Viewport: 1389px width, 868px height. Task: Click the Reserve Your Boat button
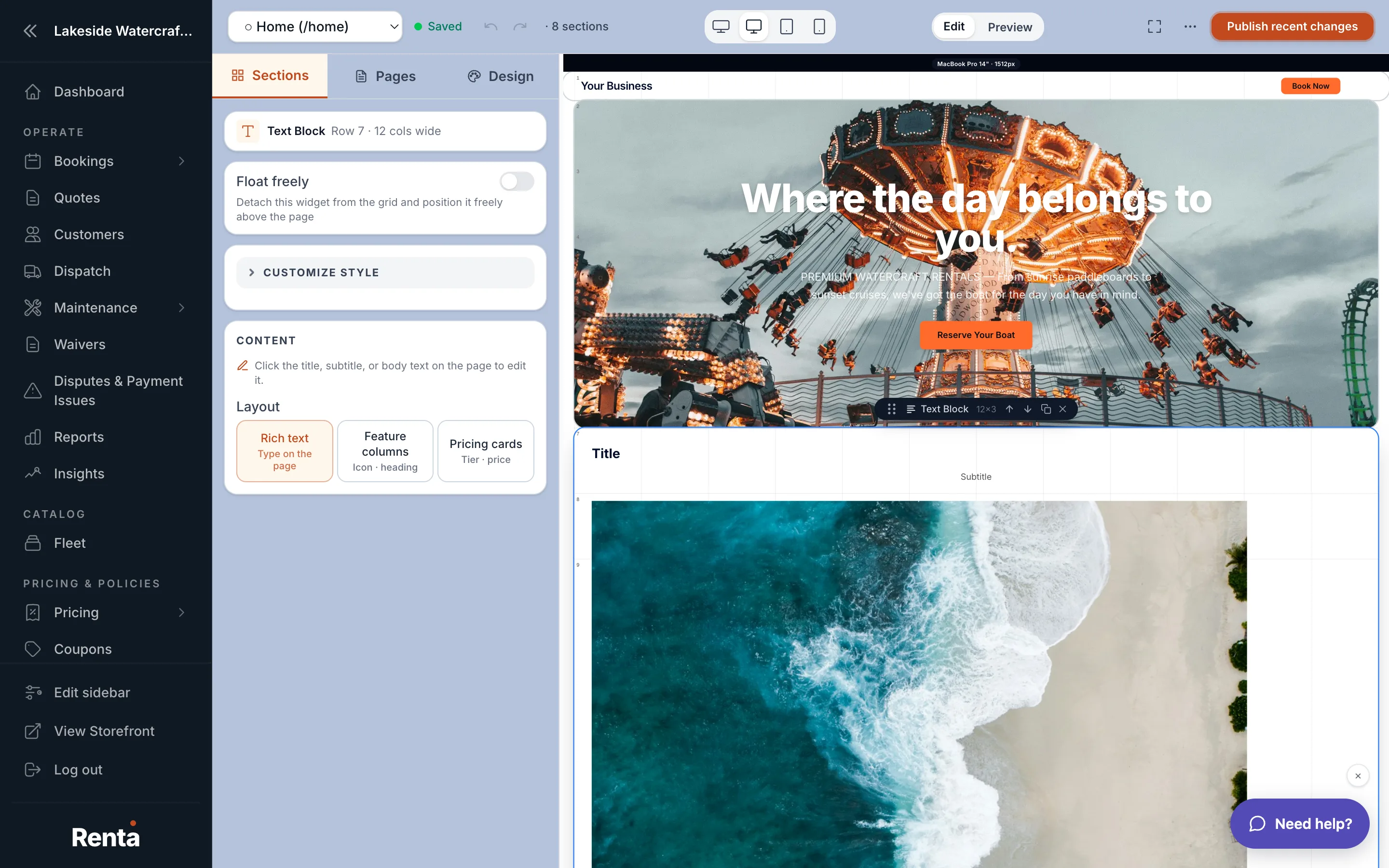[x=976, y=335]
